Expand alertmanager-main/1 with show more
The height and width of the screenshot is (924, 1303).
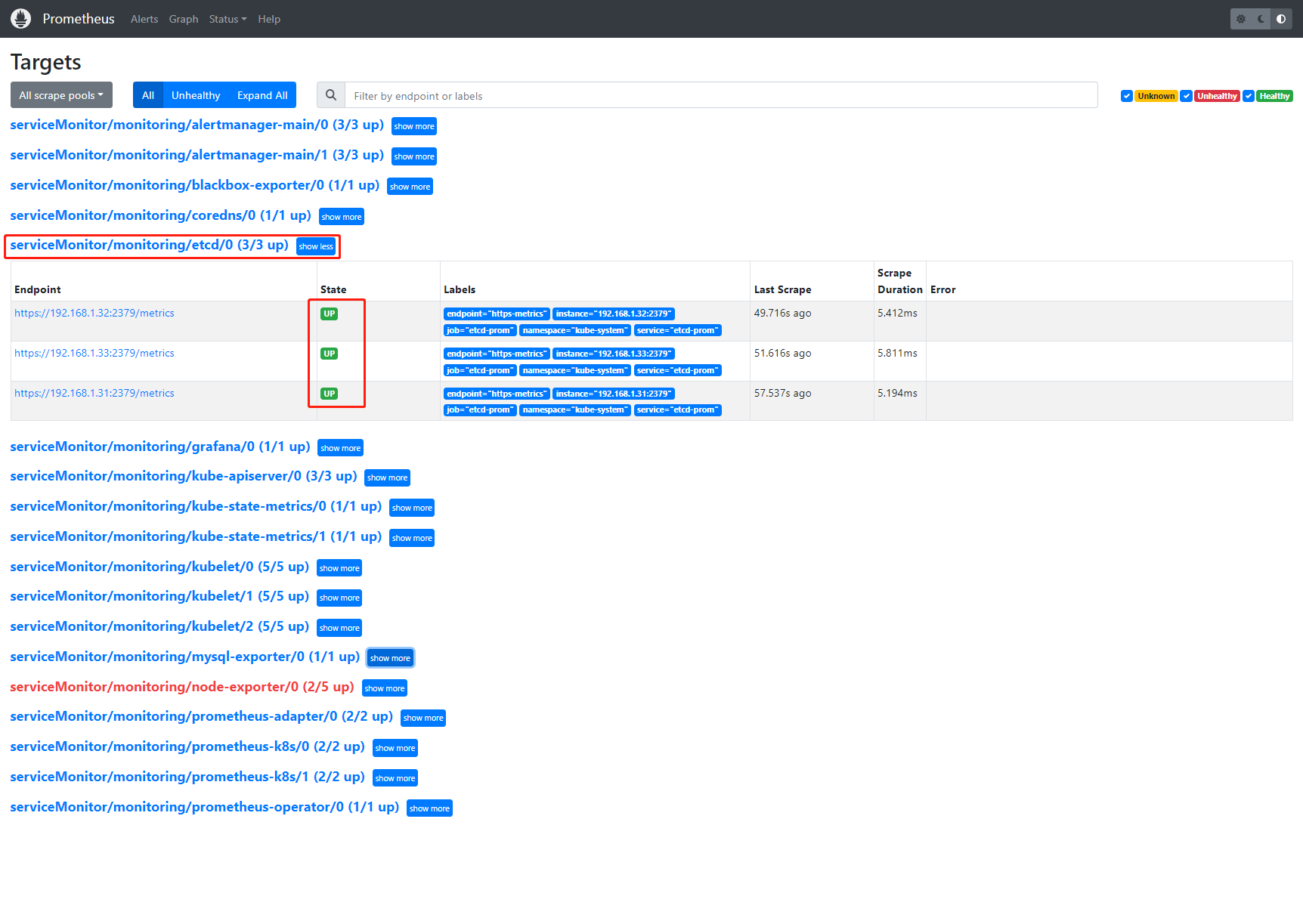[x=414, y=156]
